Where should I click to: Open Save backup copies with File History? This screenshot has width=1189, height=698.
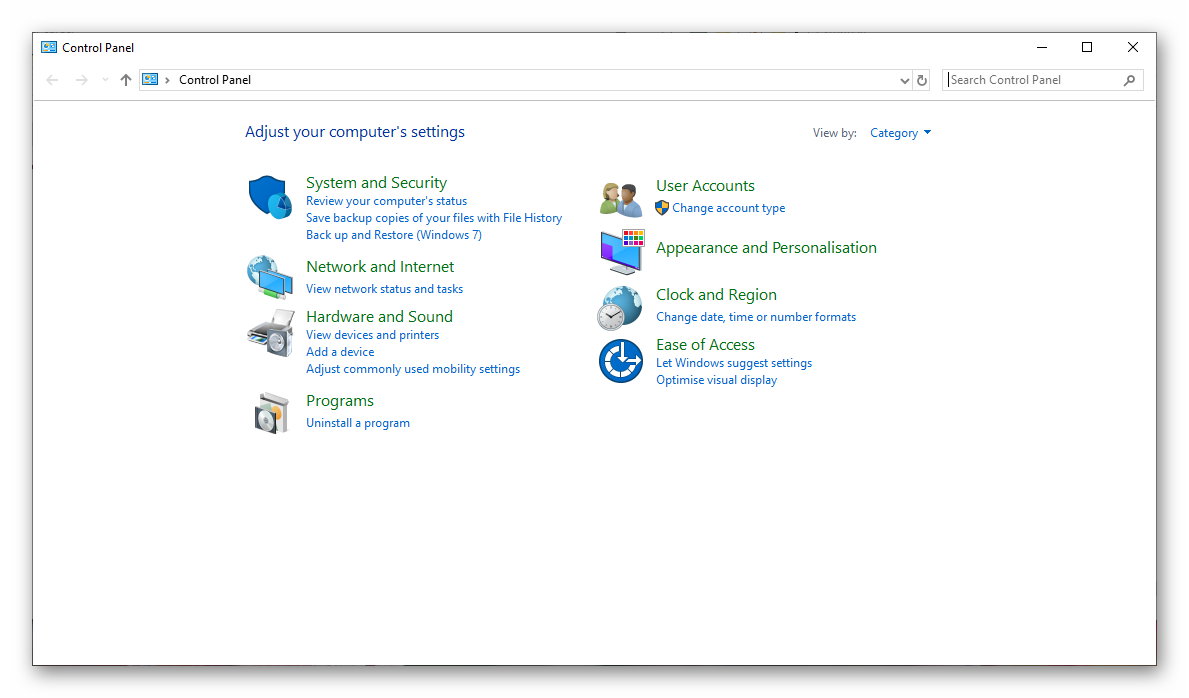pos(434,218)
